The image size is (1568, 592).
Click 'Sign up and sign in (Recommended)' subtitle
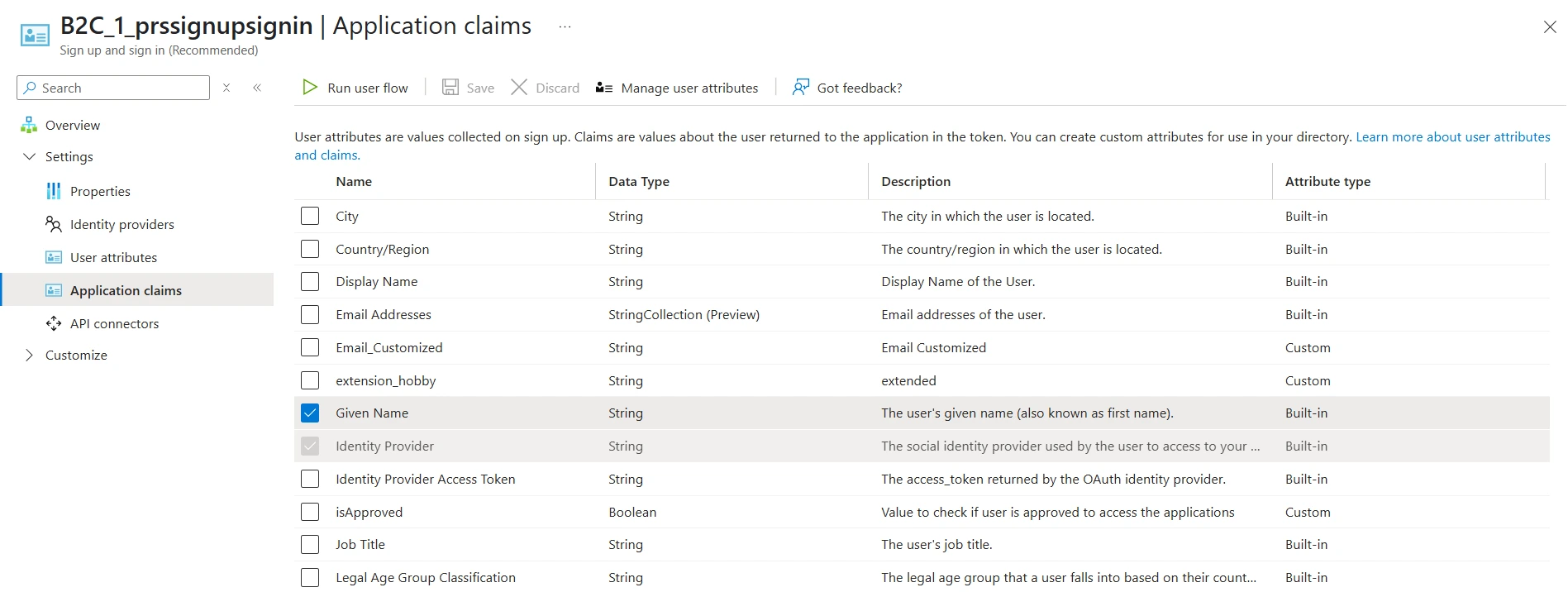click(159, 50)
